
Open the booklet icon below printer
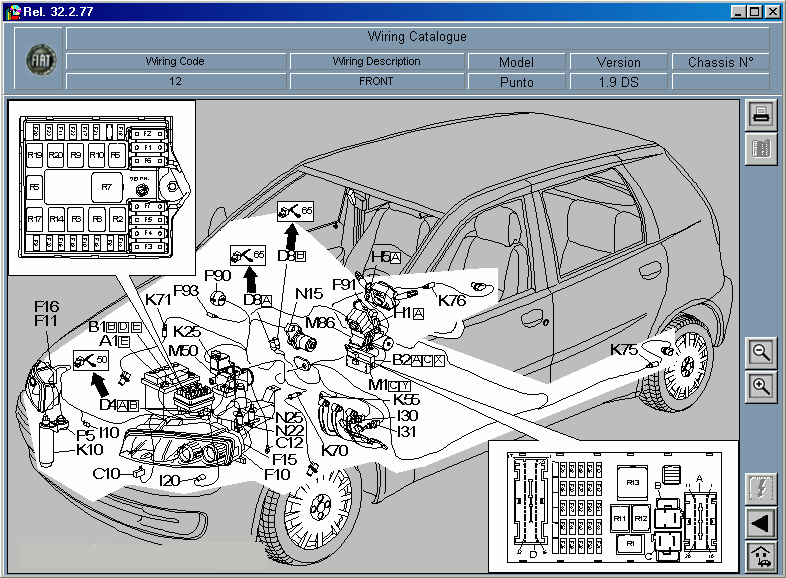[761, 149]
